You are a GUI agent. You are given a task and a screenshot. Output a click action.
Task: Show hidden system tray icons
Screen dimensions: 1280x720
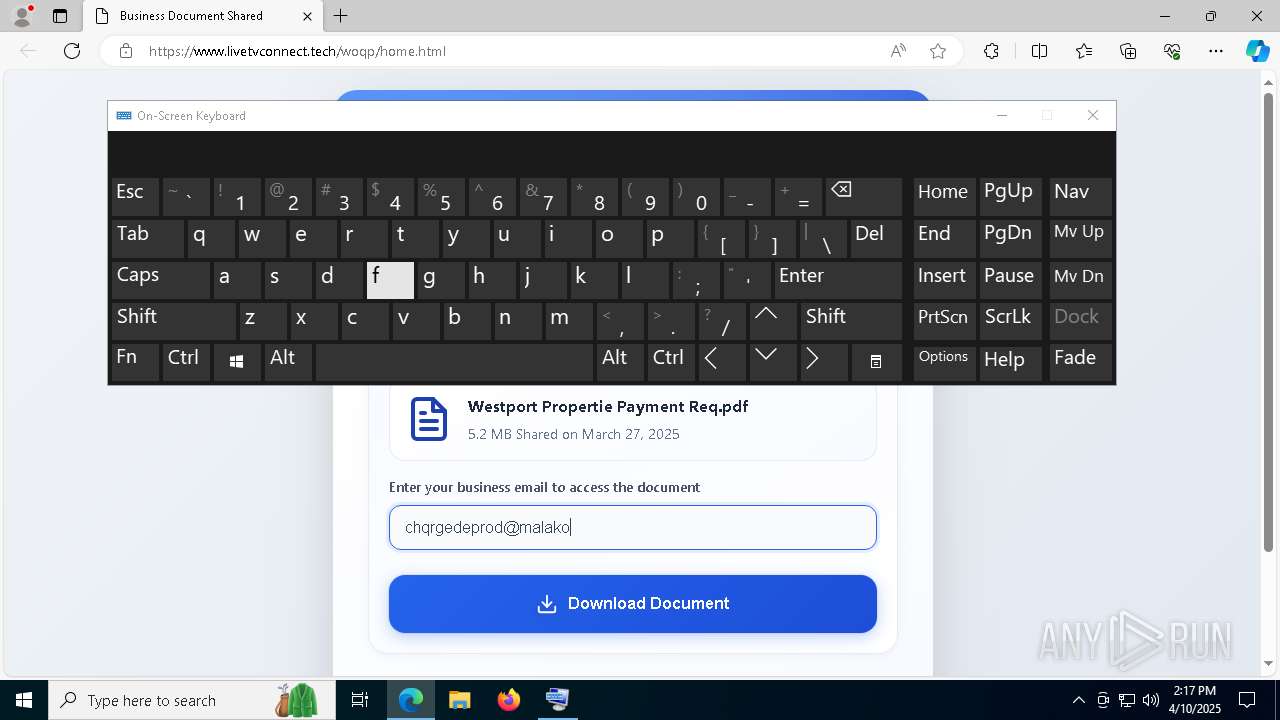pyautogui.click(x=1078, y=700)
